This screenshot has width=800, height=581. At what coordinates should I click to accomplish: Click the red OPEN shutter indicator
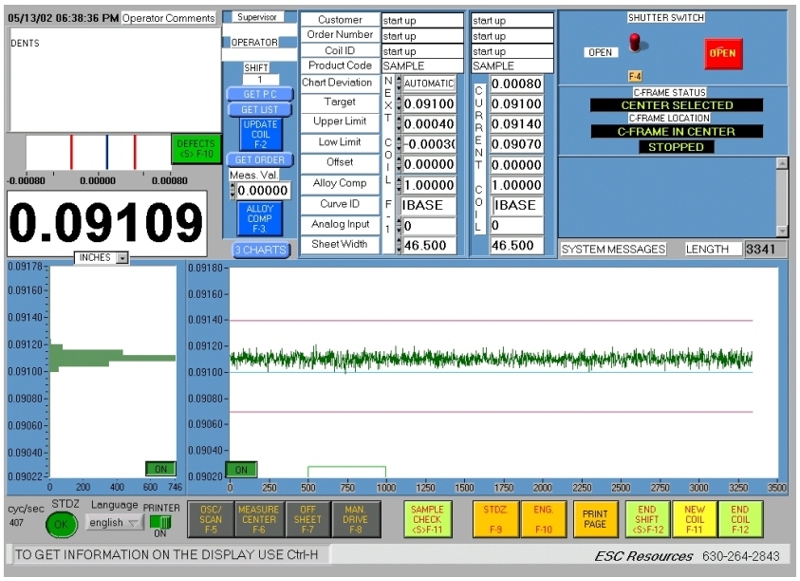pyautogui.click(x=722, y=53)
